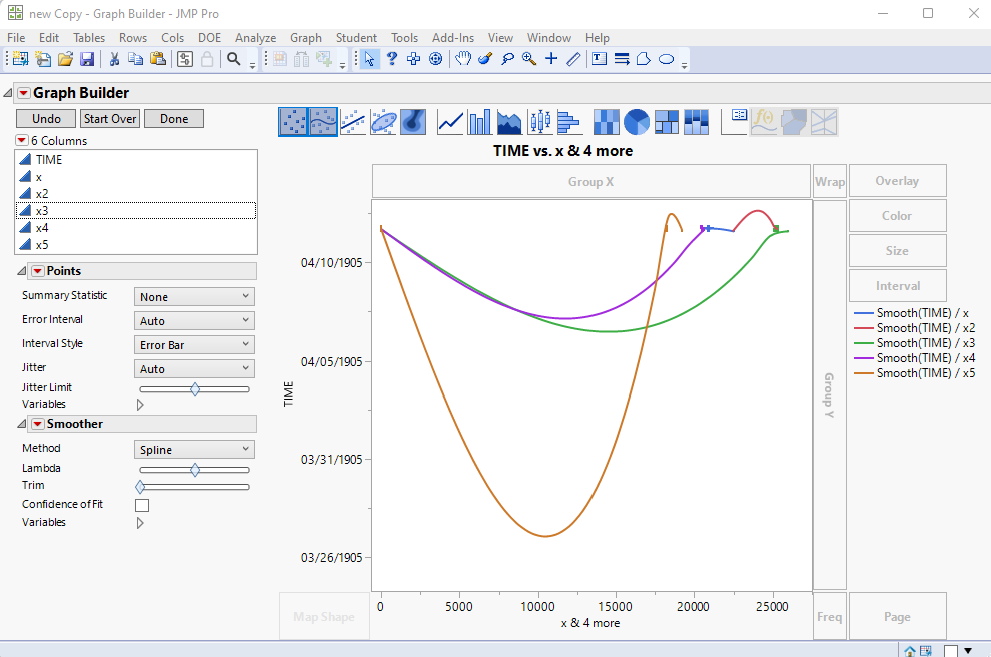Select the Crosshairs tool
The height and width of the screenshot is (657, 991).
[x=551, y=59]
